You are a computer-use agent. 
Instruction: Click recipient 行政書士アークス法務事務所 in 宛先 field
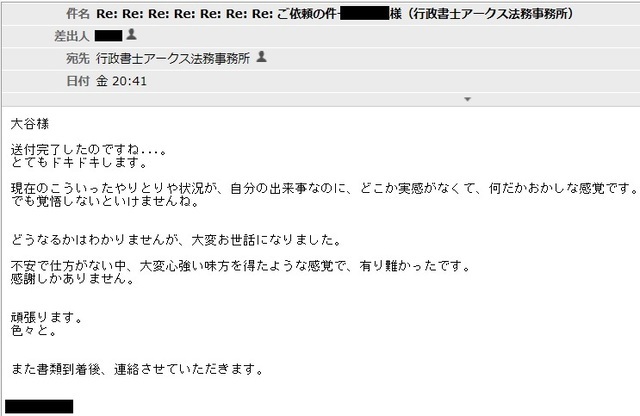tap(173, 58)
